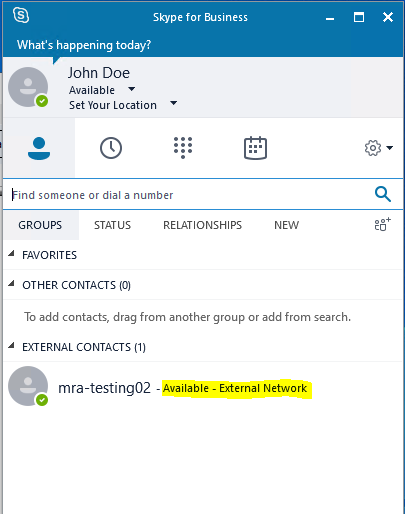Open the Contacts view icon

click(x=39, y=148)
